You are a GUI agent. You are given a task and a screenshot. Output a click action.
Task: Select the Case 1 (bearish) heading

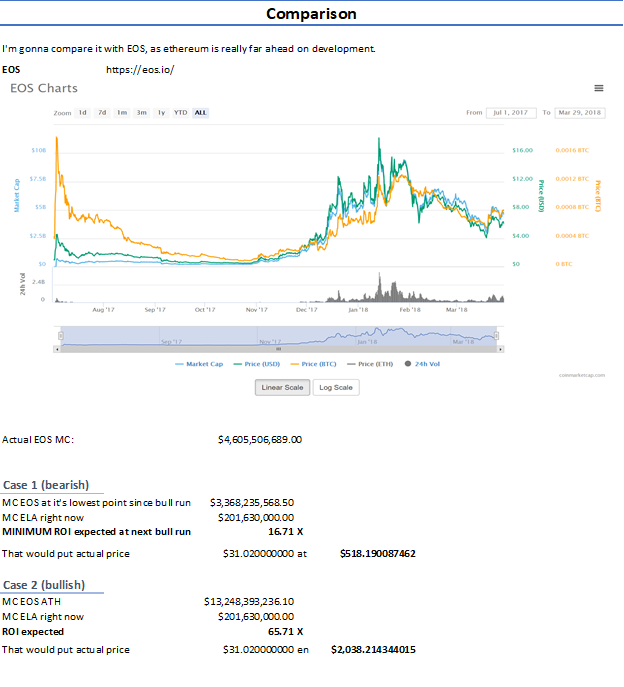[46, 485]
